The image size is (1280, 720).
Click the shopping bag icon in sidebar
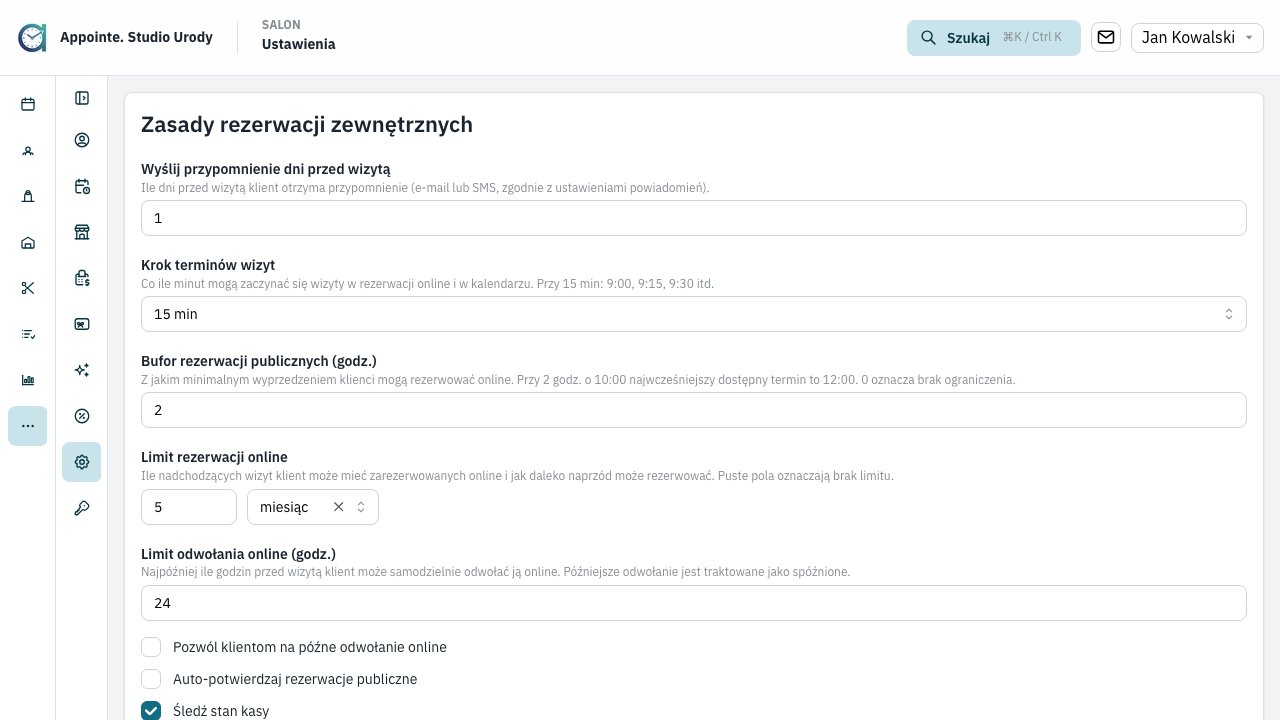pos(28,196)
